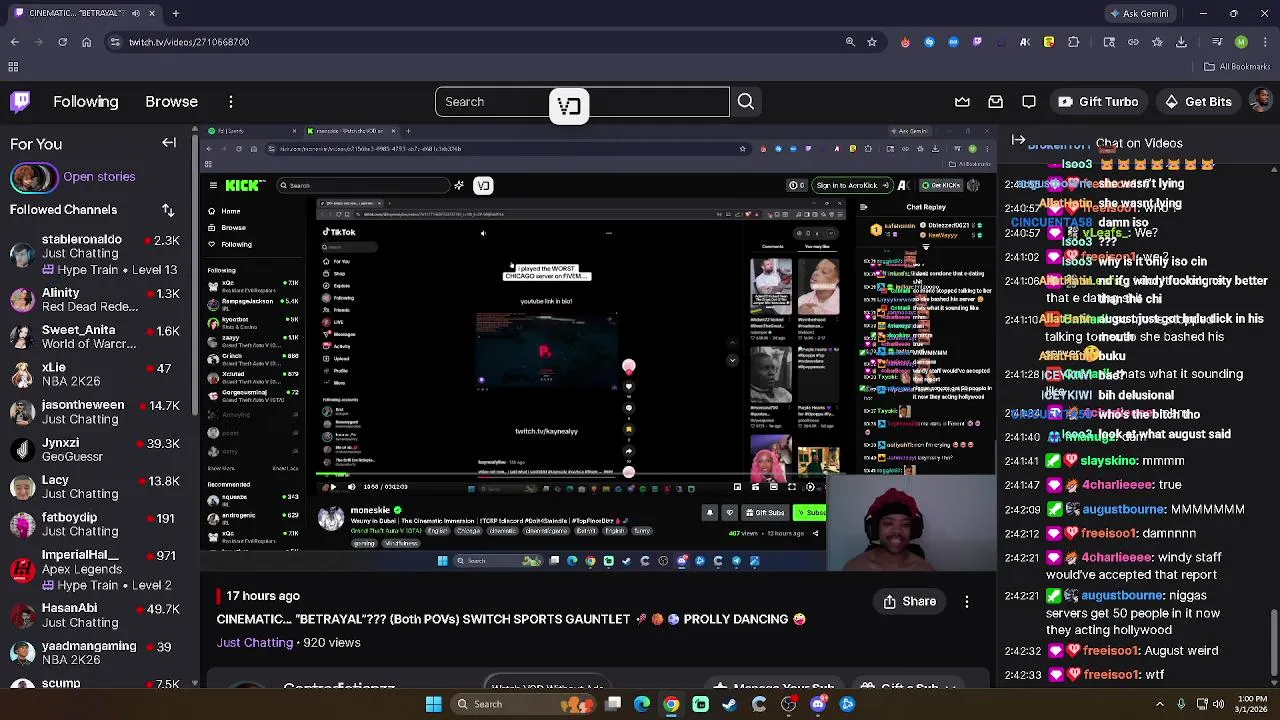Click the browser back arrow

[x=14, y=42]
